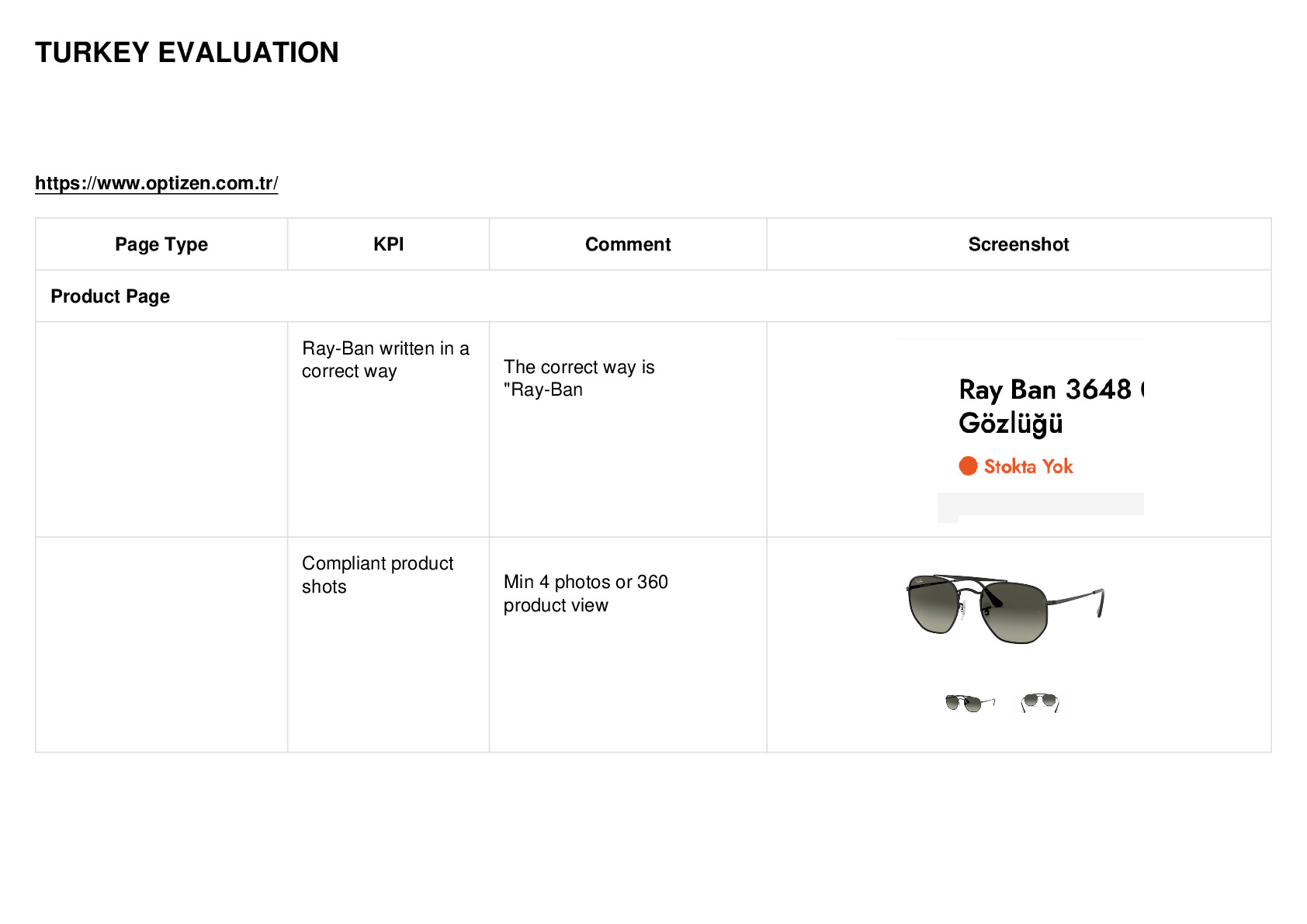Click the Stokta Yok orange text

tap(1028, 466)
